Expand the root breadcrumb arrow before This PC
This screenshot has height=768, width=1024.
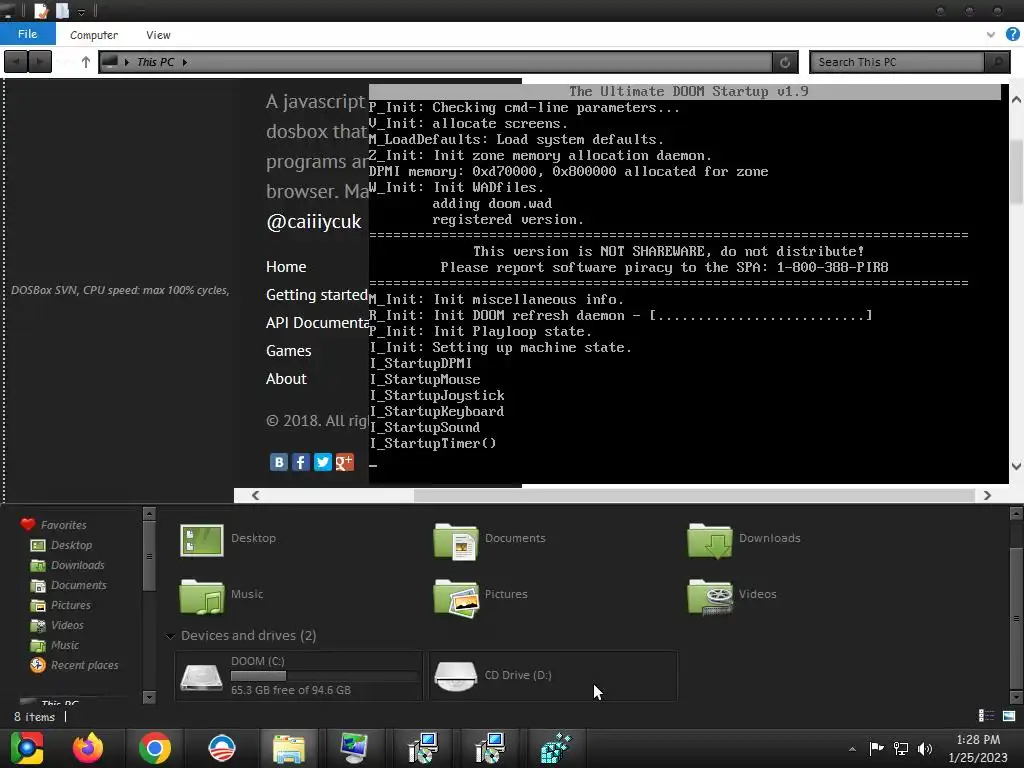tap(127, 62)
